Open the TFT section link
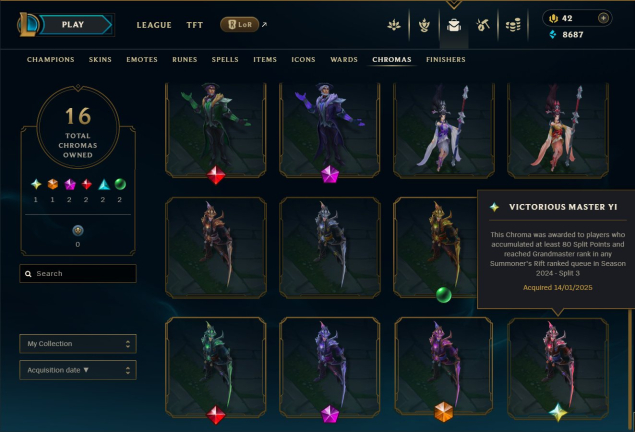The height and width of the screenshot is (432, 635). 194,25
